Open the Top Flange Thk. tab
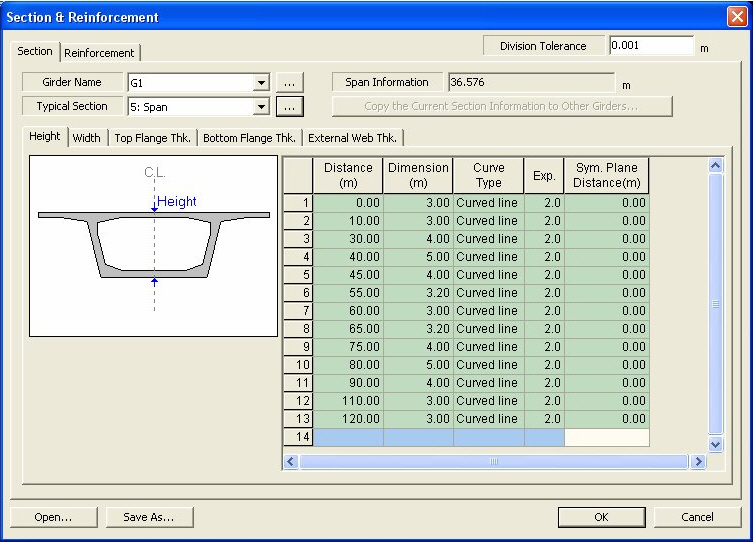The height and width of the screenshot is (542, 753). 152,138
